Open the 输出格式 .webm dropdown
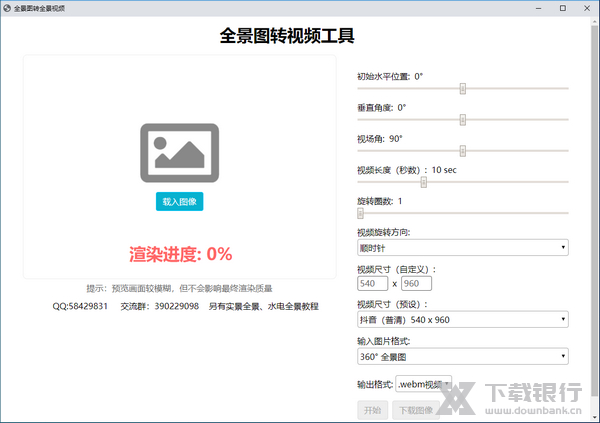 [424, 384]
